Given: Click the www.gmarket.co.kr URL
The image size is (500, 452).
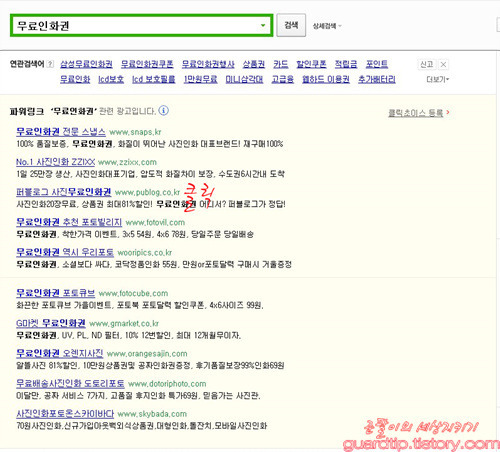Looking at the screenshot, I should (x=124, y=324).
